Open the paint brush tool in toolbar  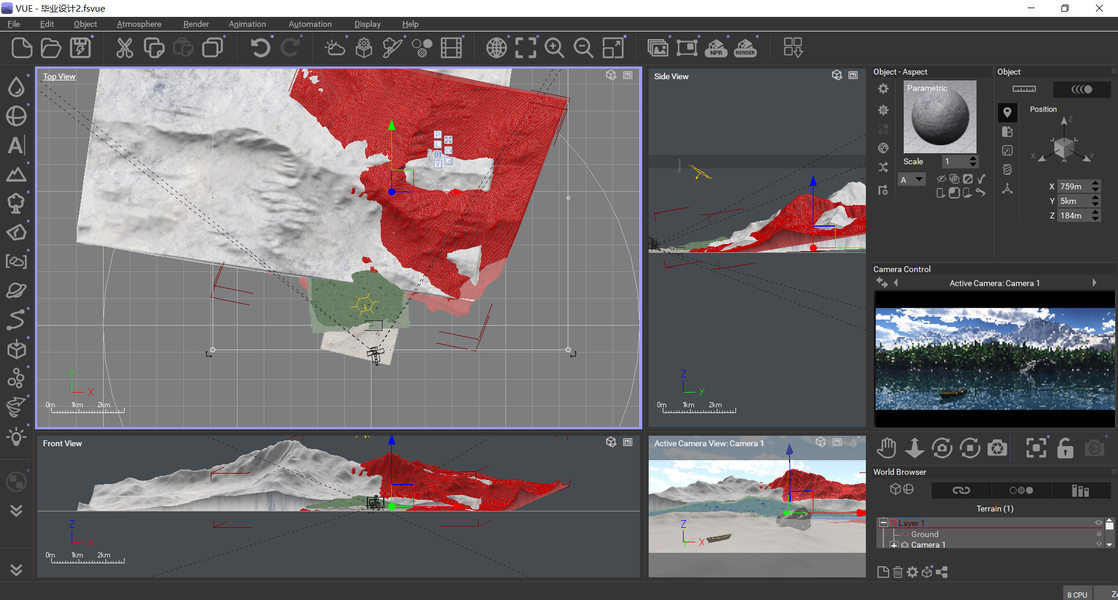click(x=392, y=48)
